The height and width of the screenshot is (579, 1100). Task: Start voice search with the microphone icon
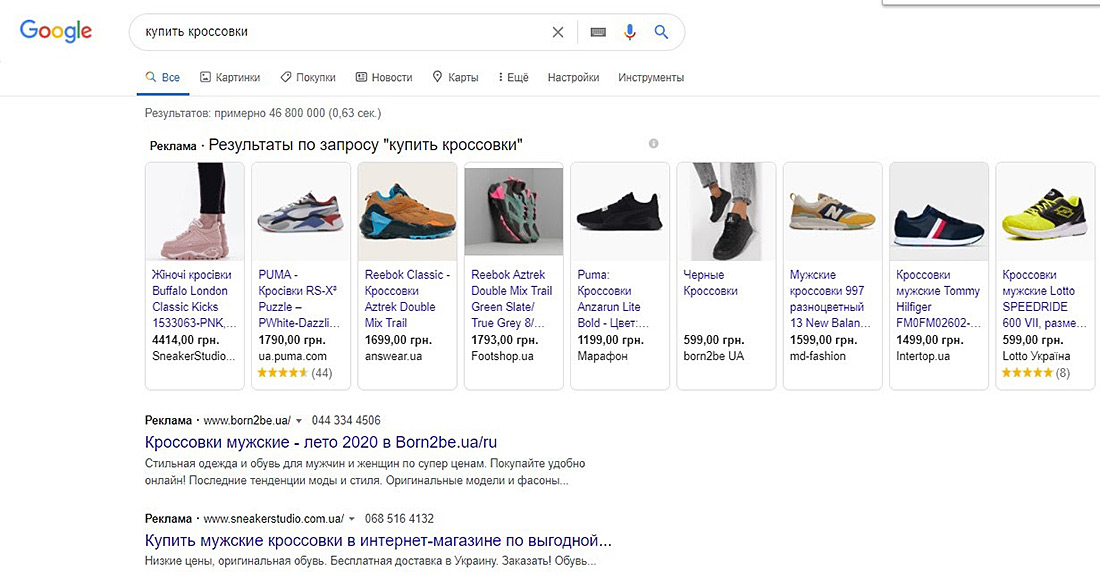630,32
